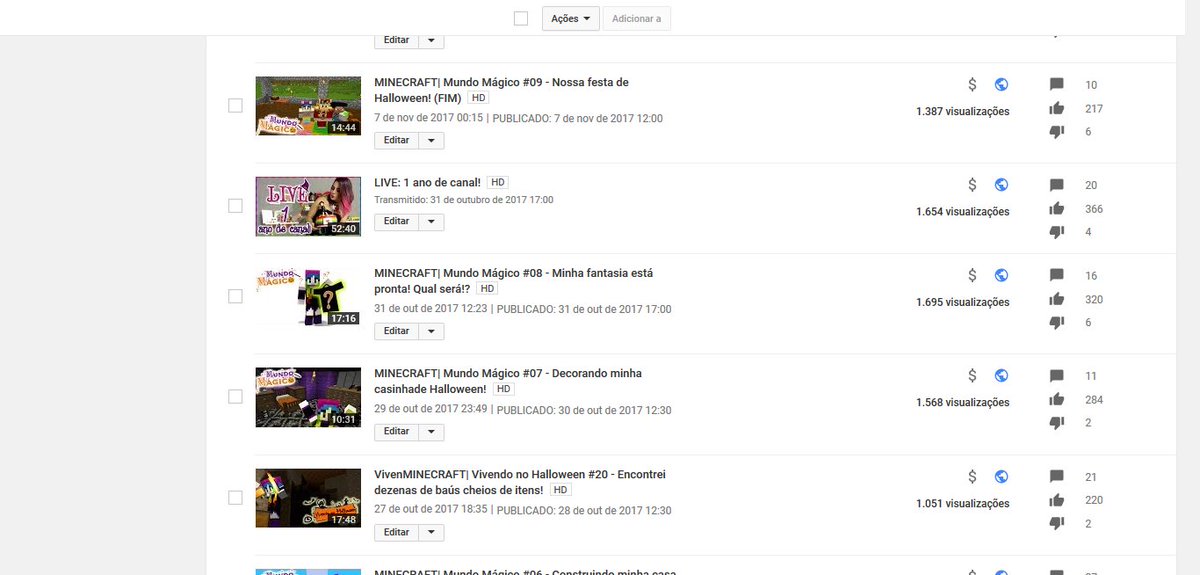Image resolution: width=1200 pixels, height=575 pixels.
Task: Click 1.568 visualizações view count
Action: (962, 402)
